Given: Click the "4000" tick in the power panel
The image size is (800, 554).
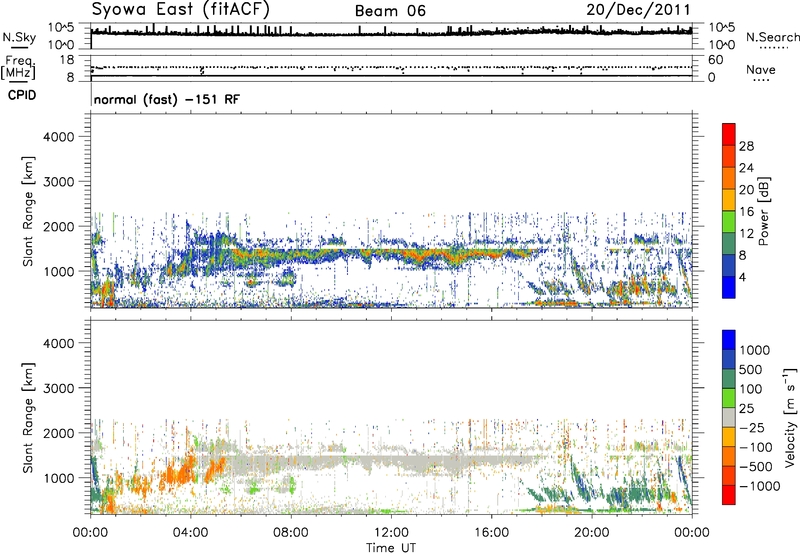Looking at the screenshot, I should [x=59, y=137].
